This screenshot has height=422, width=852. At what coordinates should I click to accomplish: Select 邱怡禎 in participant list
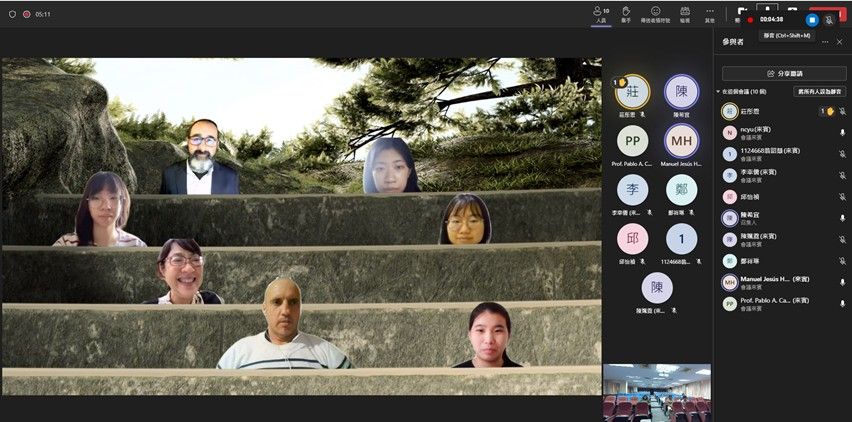[750, 197]
